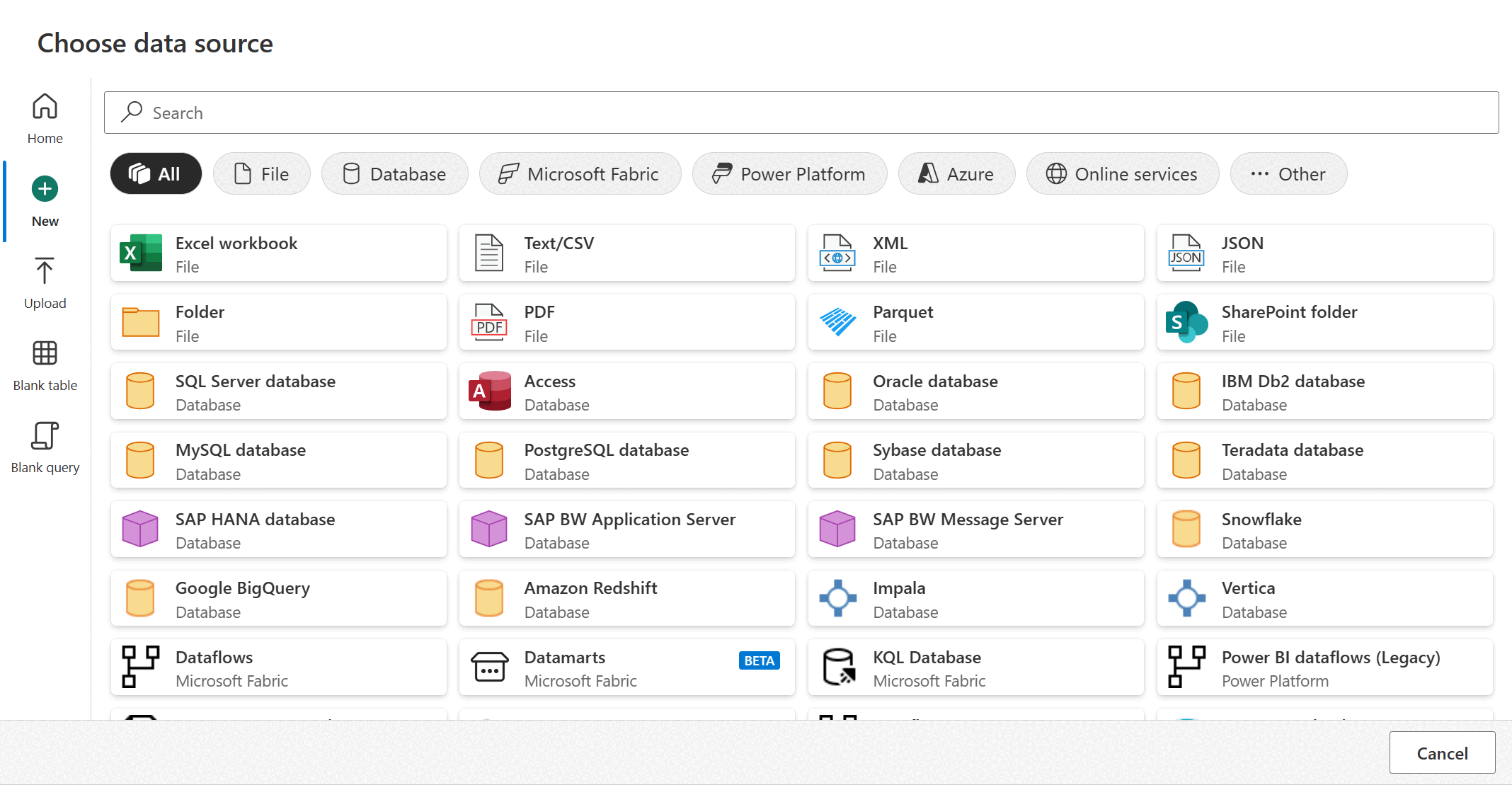The height and width of the screenshot is (785, 1512).
Task: Filter sources by Azure
Action: pos(956,174)
